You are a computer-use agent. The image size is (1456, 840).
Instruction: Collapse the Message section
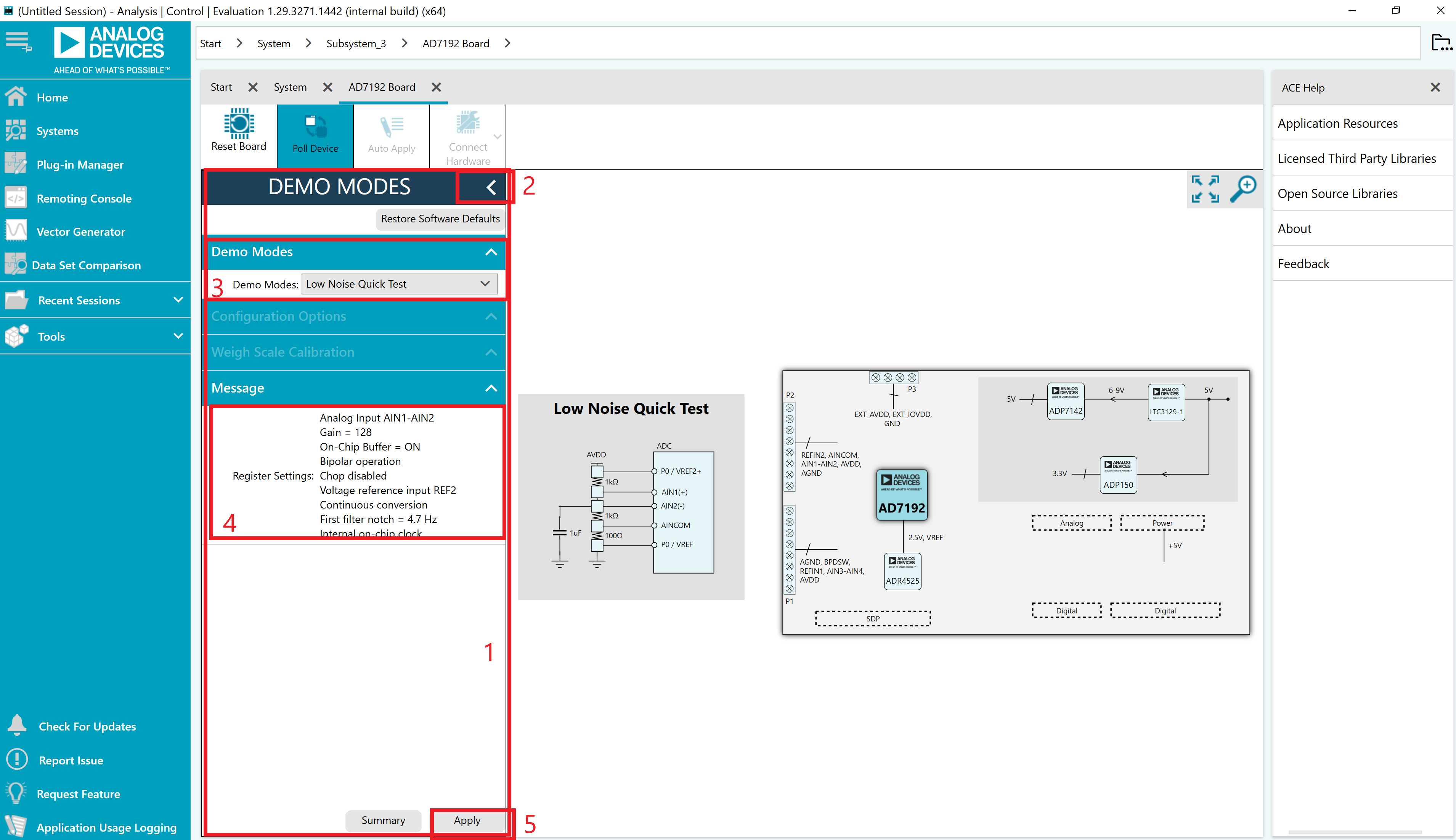pos(491,388)
